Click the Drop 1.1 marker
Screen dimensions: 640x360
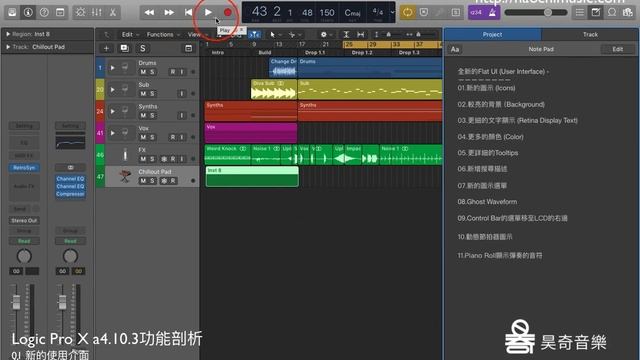pos(315,53)
